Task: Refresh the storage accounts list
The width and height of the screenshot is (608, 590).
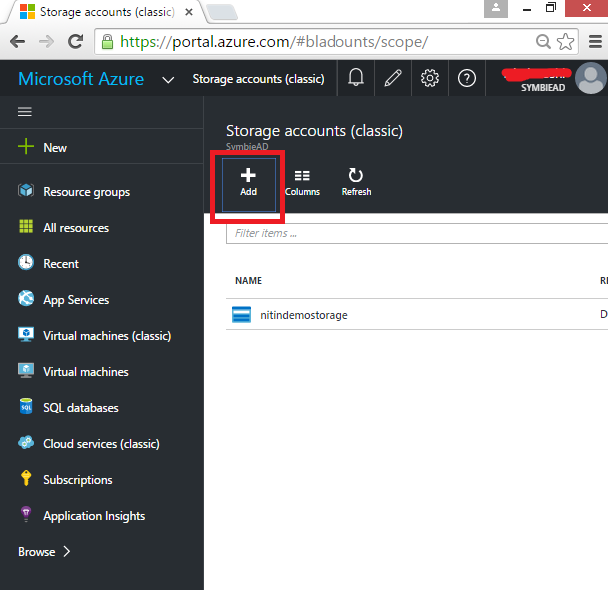Action: pyautogui.click(x=356, y=182)
